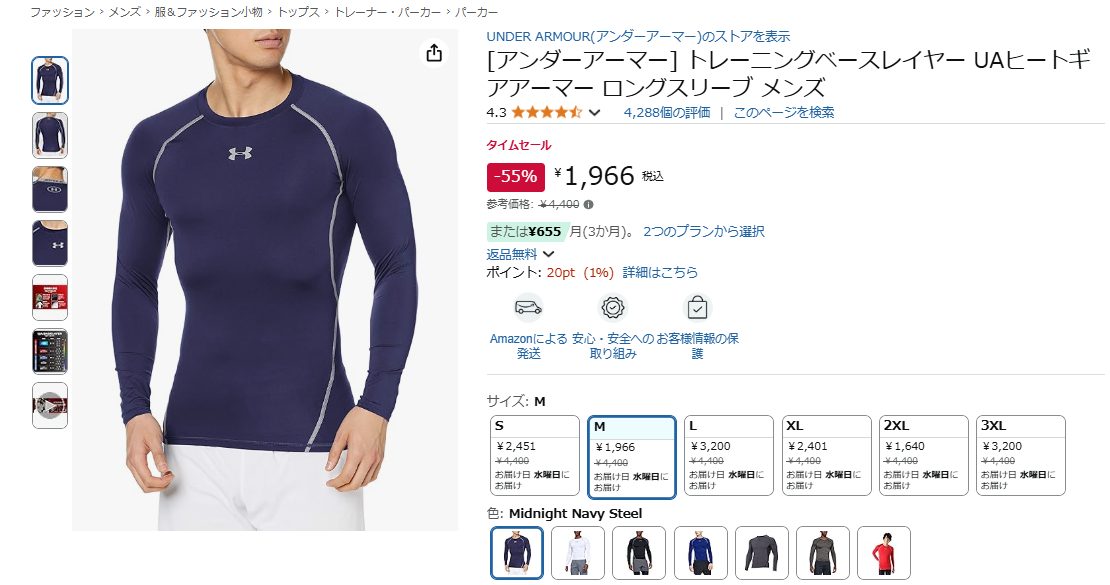
Task: Click the safety badge icon
Action: tap(612, 307)
